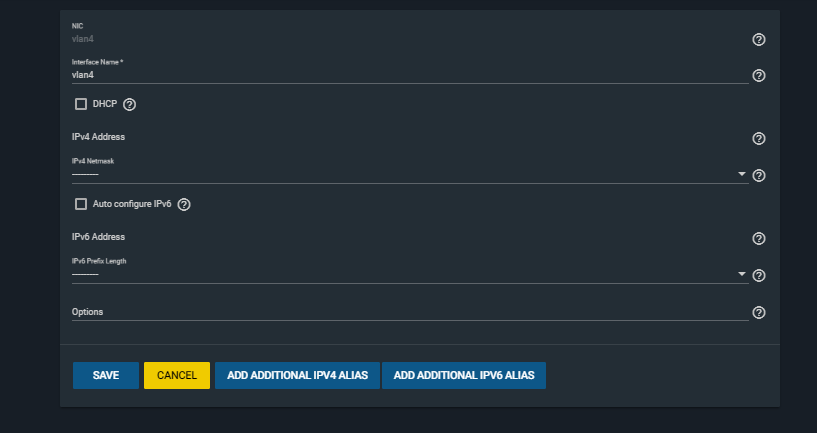
Task: Show help for Auto configure IPv6
Action: point(184,204)
